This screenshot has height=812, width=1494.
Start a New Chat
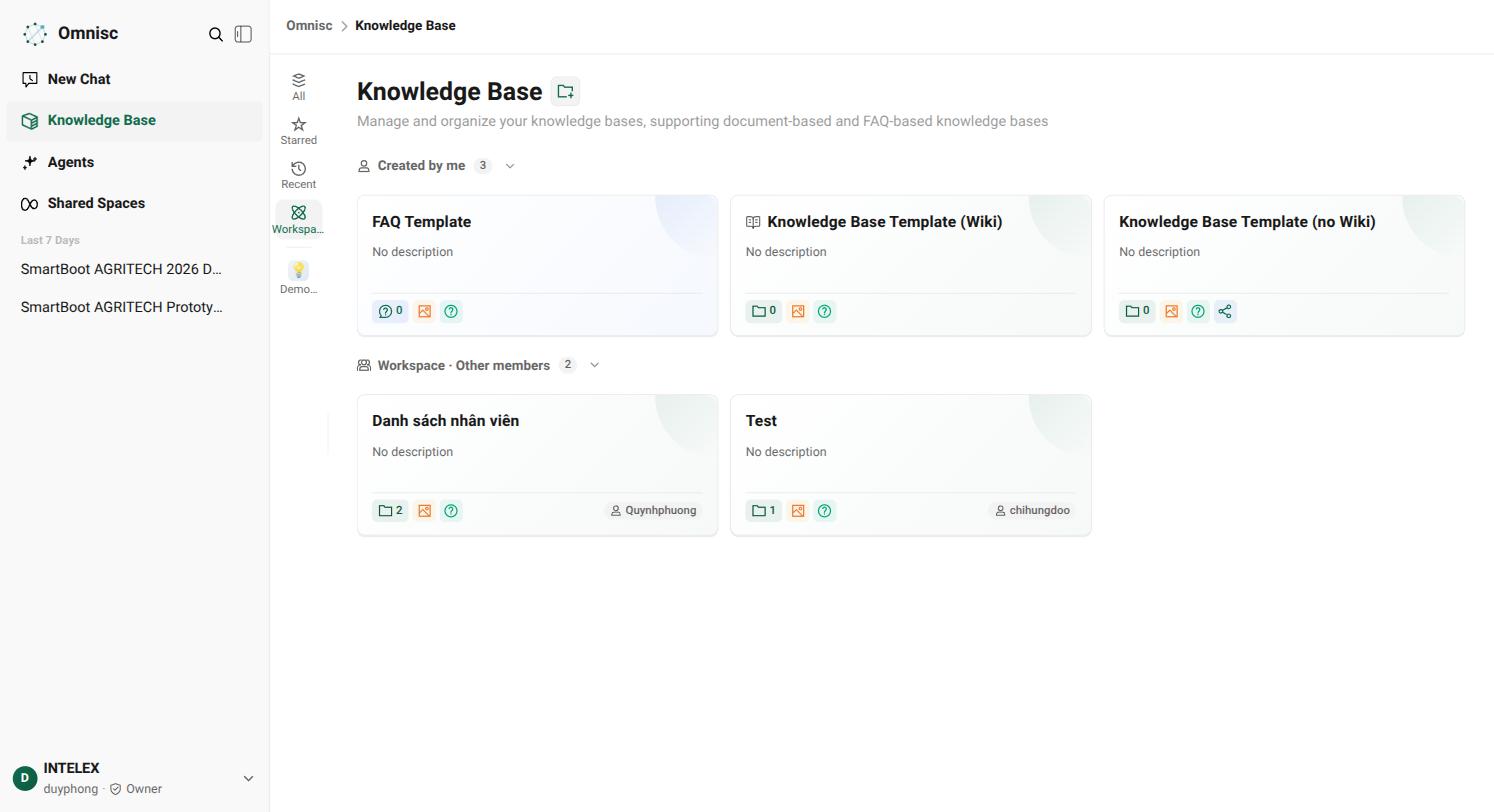(134, 79)
